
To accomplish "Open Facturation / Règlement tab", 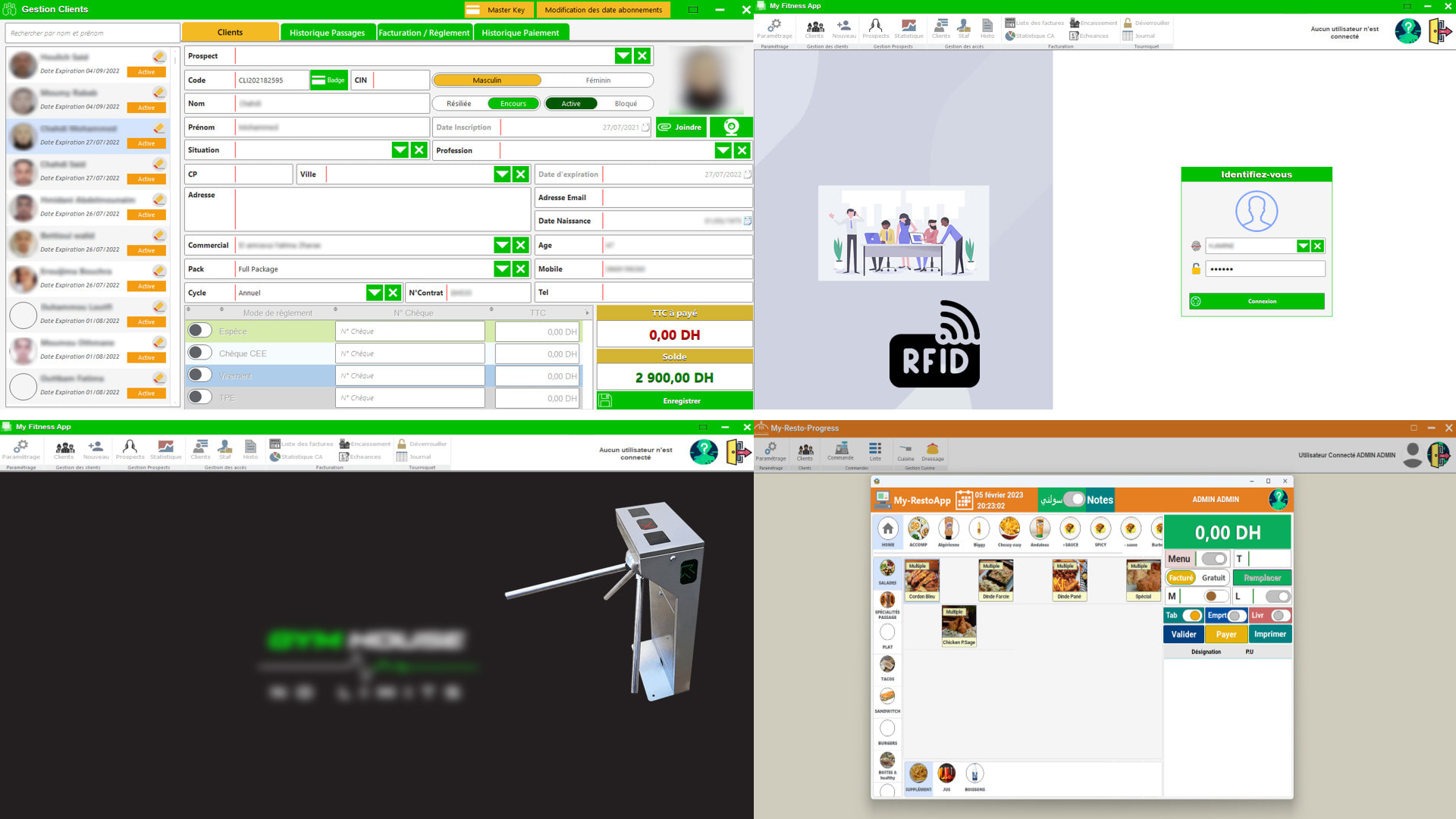I will point(422,33).
